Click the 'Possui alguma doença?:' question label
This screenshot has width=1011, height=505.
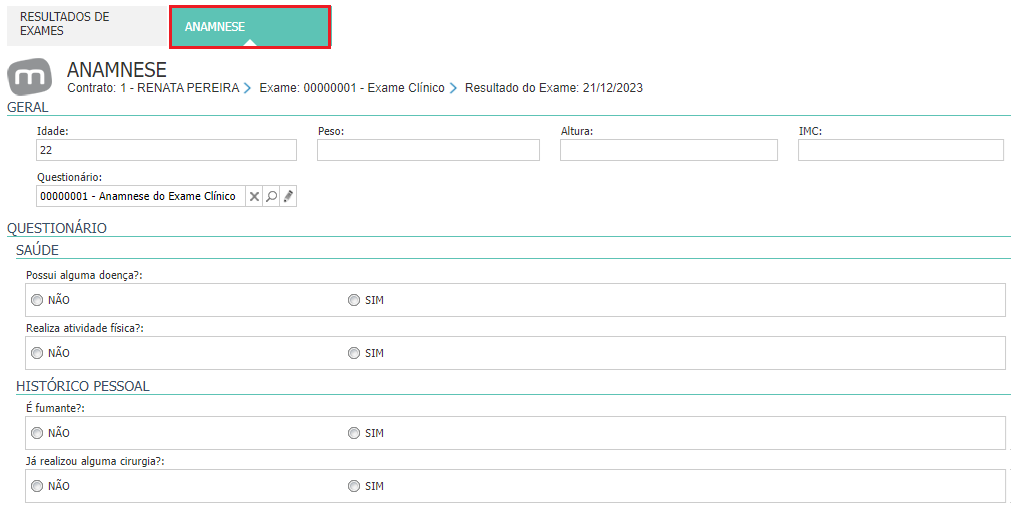point(84,275)
